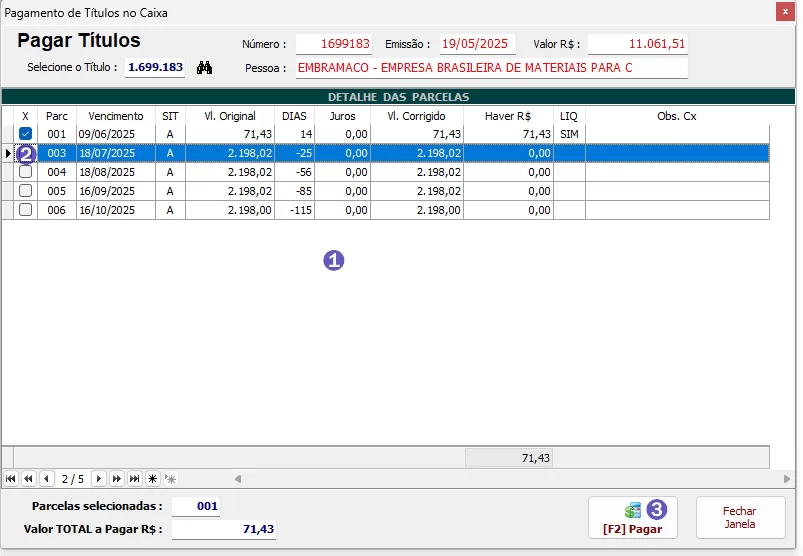This screenshot has height=556, width=803.
Task: Jump forward a page of records
Action: pos(117,479)
